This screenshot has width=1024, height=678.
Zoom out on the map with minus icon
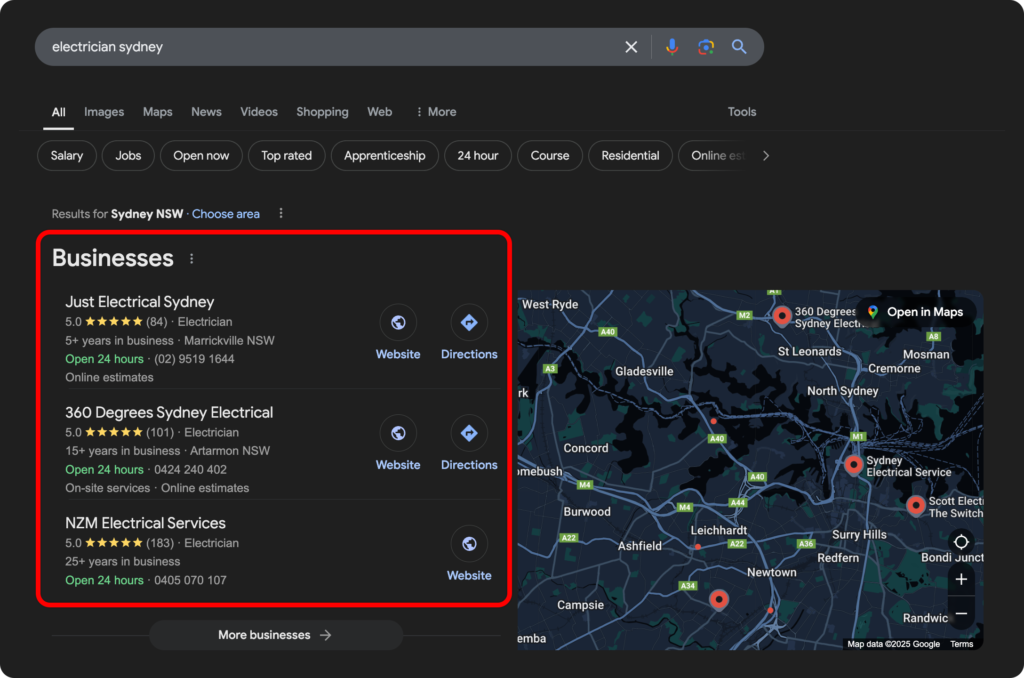click(961, 613)
